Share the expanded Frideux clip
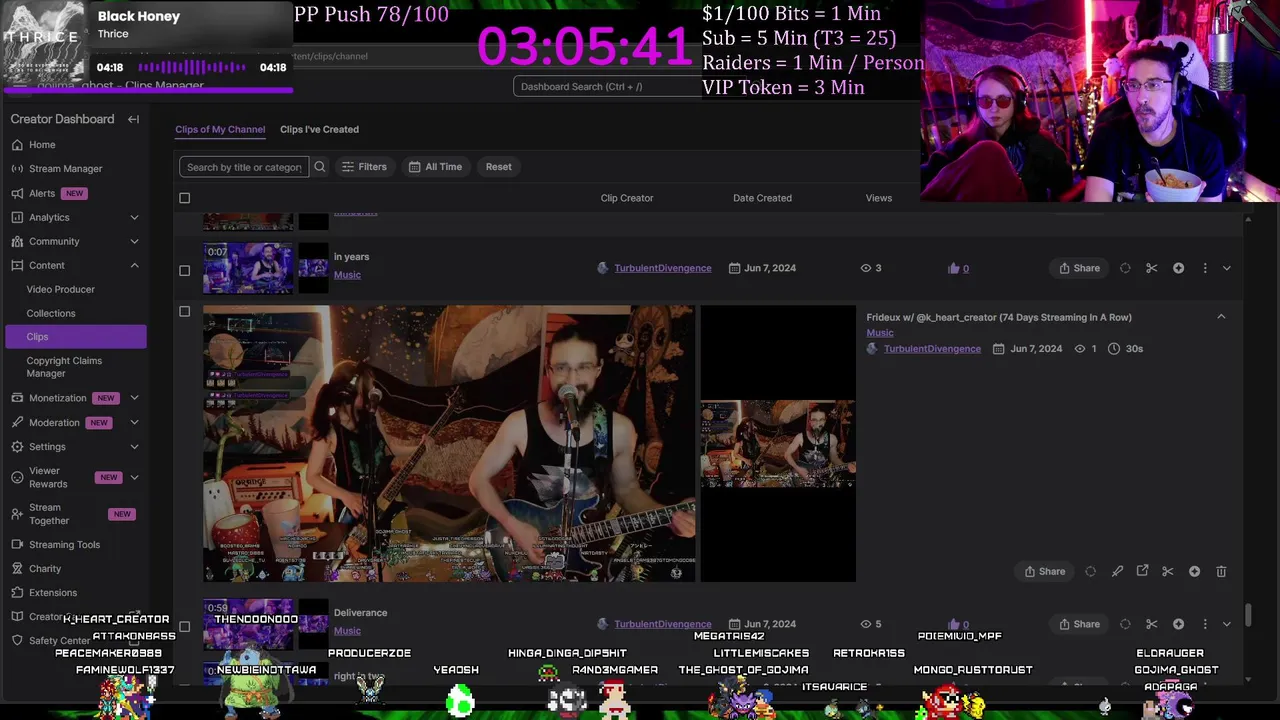 click(1045, 571)
